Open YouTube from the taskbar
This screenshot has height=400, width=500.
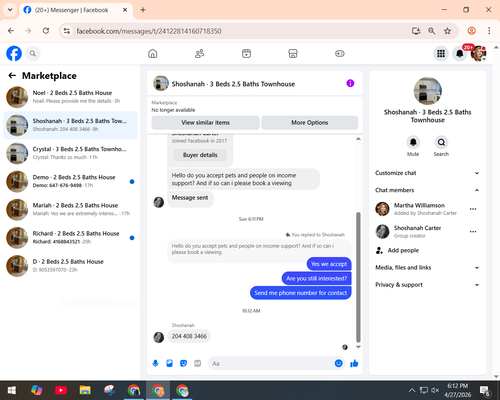61,390
